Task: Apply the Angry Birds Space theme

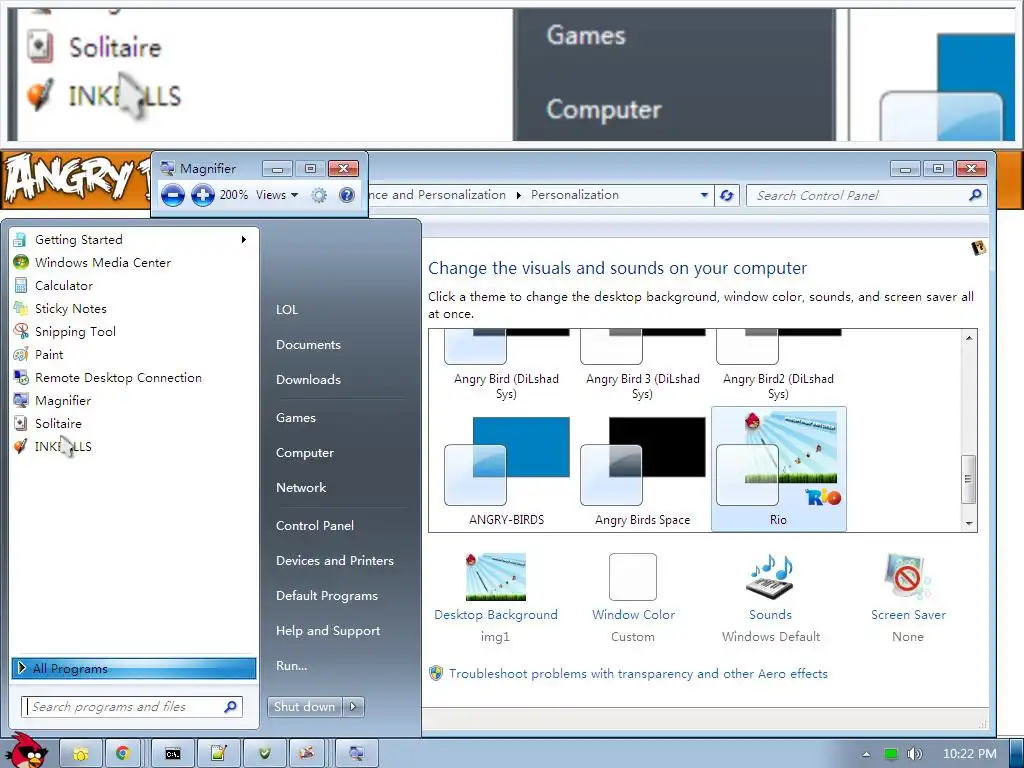Action: pos(642,470)
